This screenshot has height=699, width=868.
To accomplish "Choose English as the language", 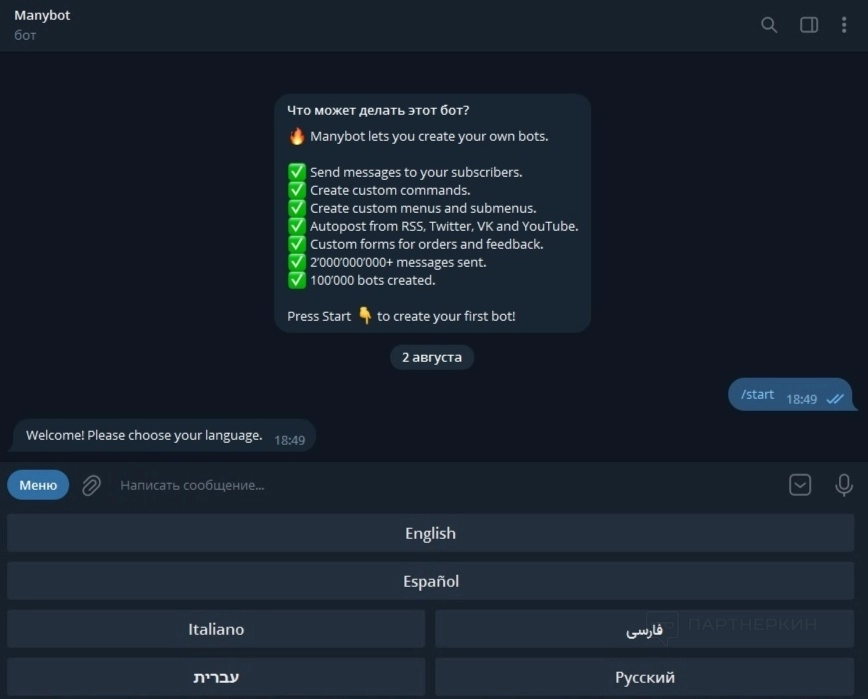I will 430,533.
